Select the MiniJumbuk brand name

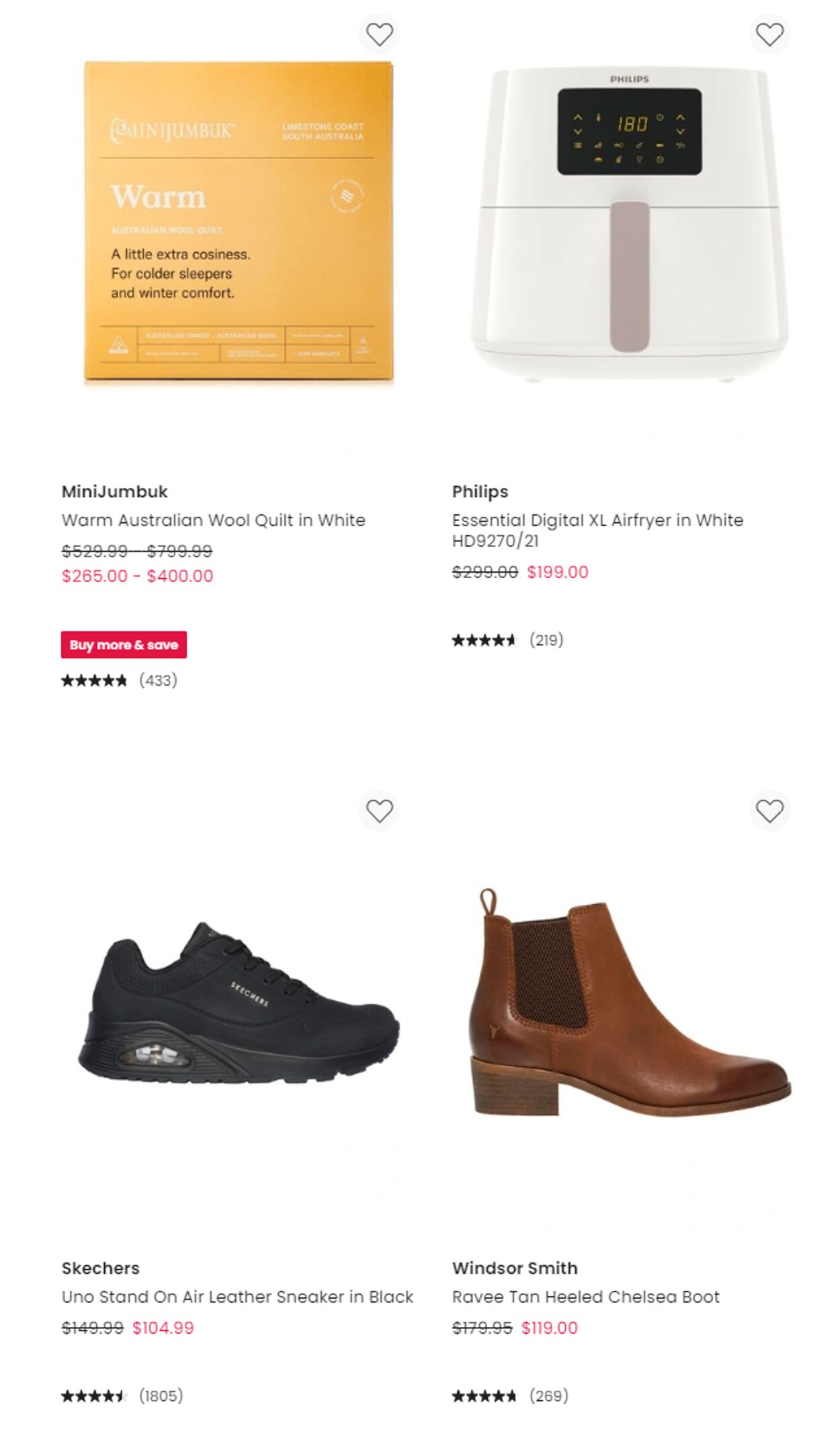(x=114, y=491)
